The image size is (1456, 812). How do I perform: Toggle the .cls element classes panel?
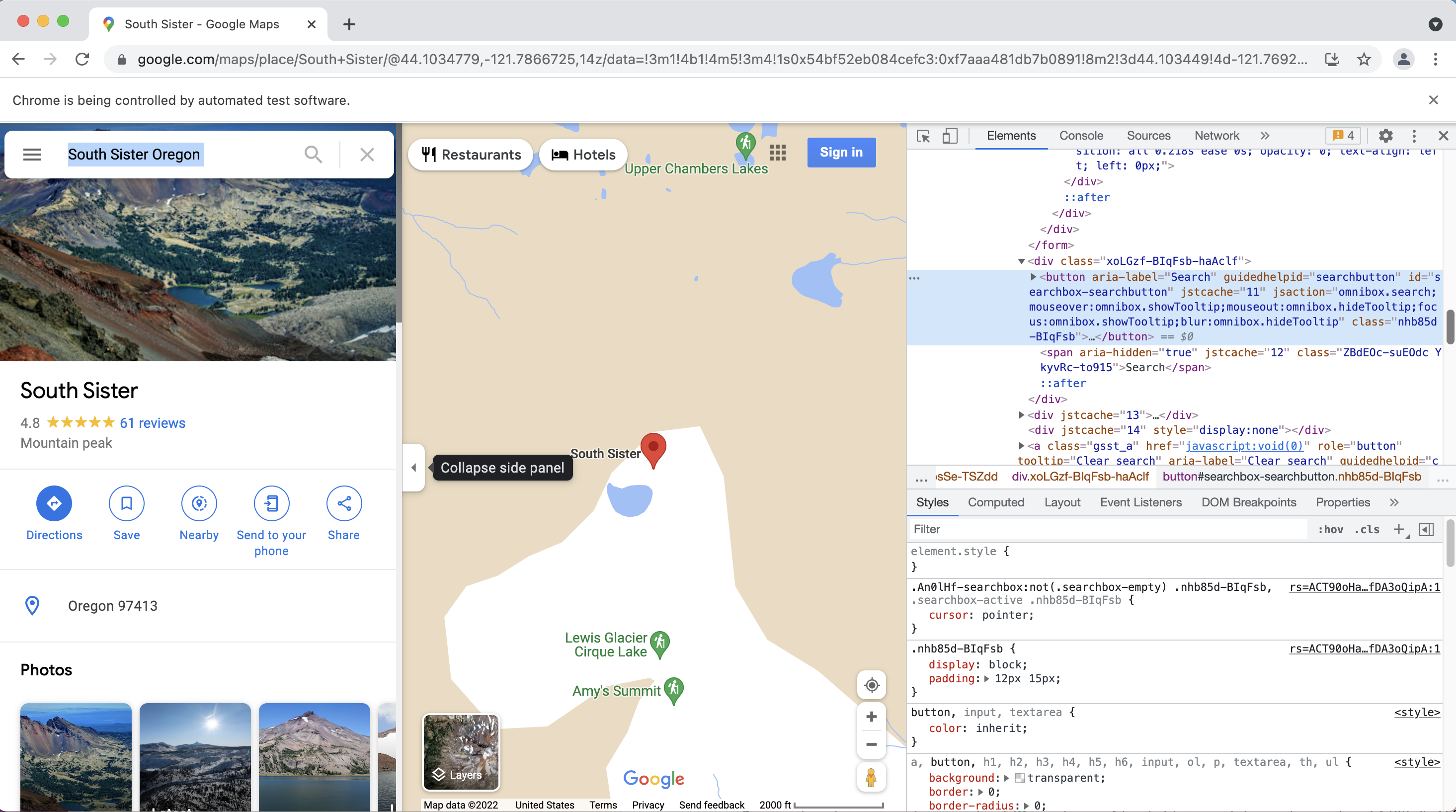(1367, 529)
